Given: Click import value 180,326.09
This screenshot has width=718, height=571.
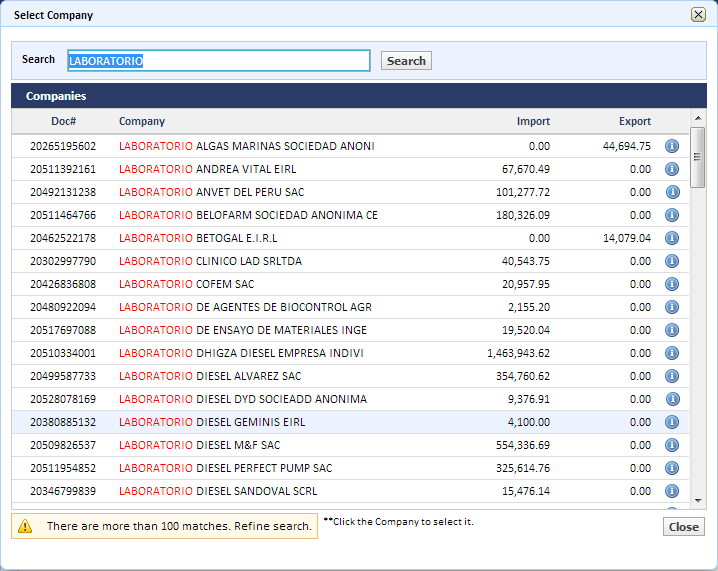Looking at the screenshot, I should tap(523, 215).
